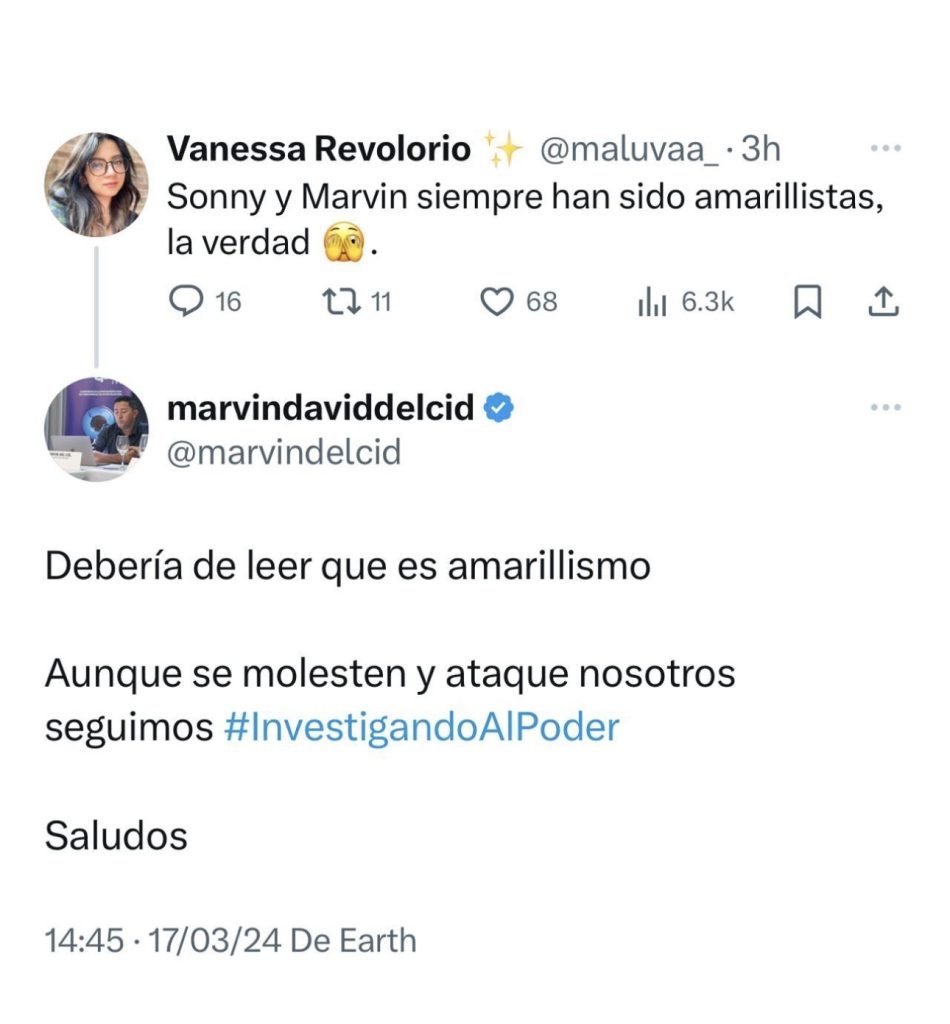
Task: Select the marvindaviddelcid display name
Action: point(320,408)
